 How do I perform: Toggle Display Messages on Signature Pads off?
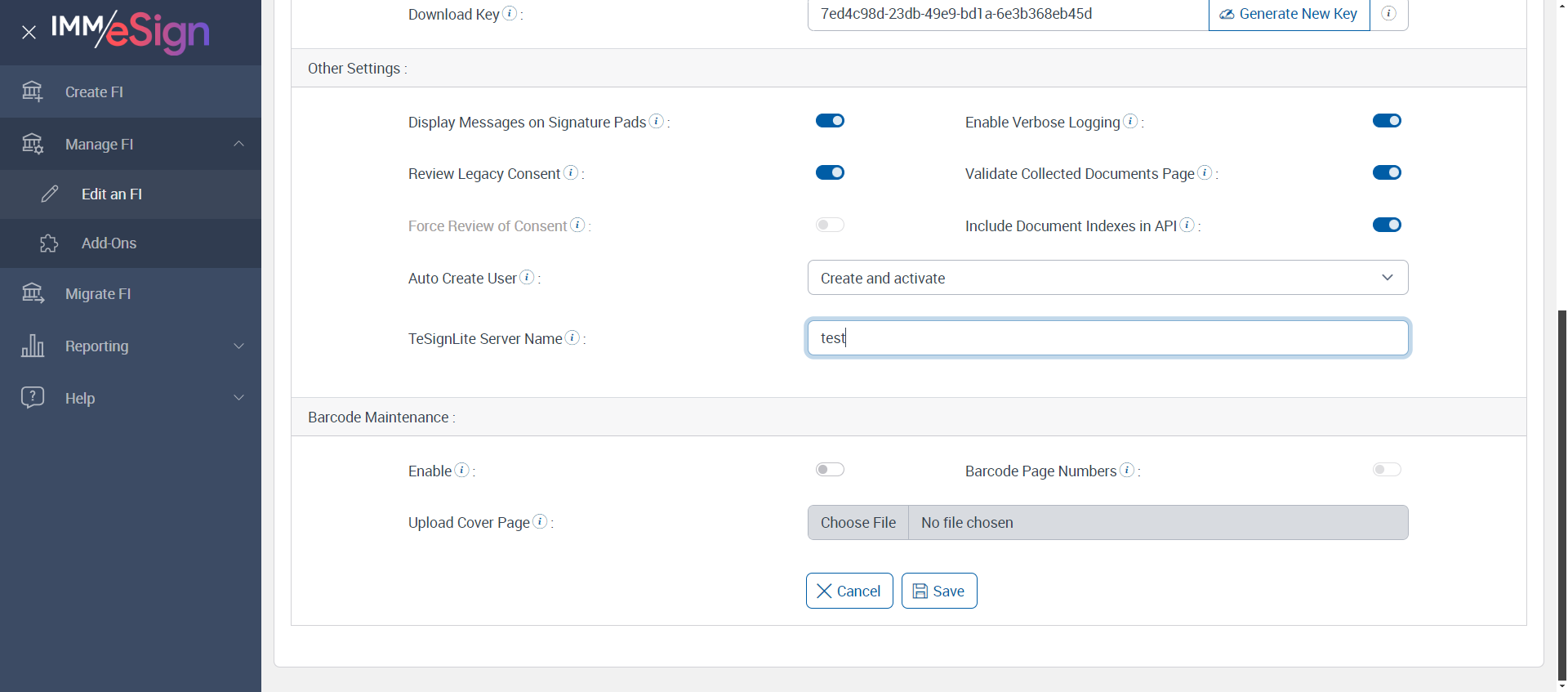[830, 121]
